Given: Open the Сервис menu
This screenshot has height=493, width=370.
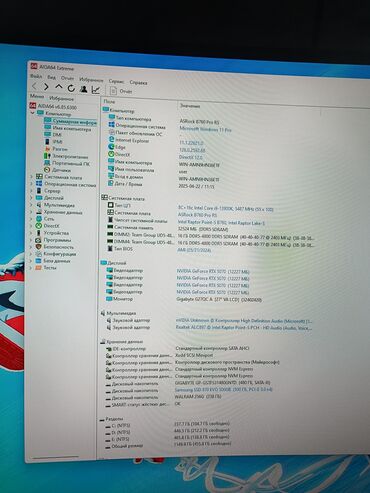Looking at the screenshot, I should click(x=116, y=81).
